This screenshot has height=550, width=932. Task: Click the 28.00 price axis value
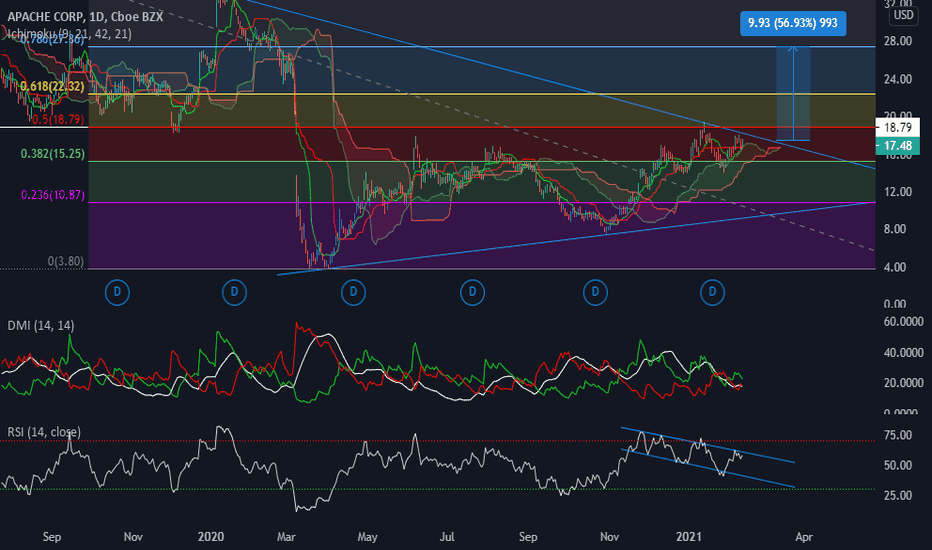click(898, 41)
